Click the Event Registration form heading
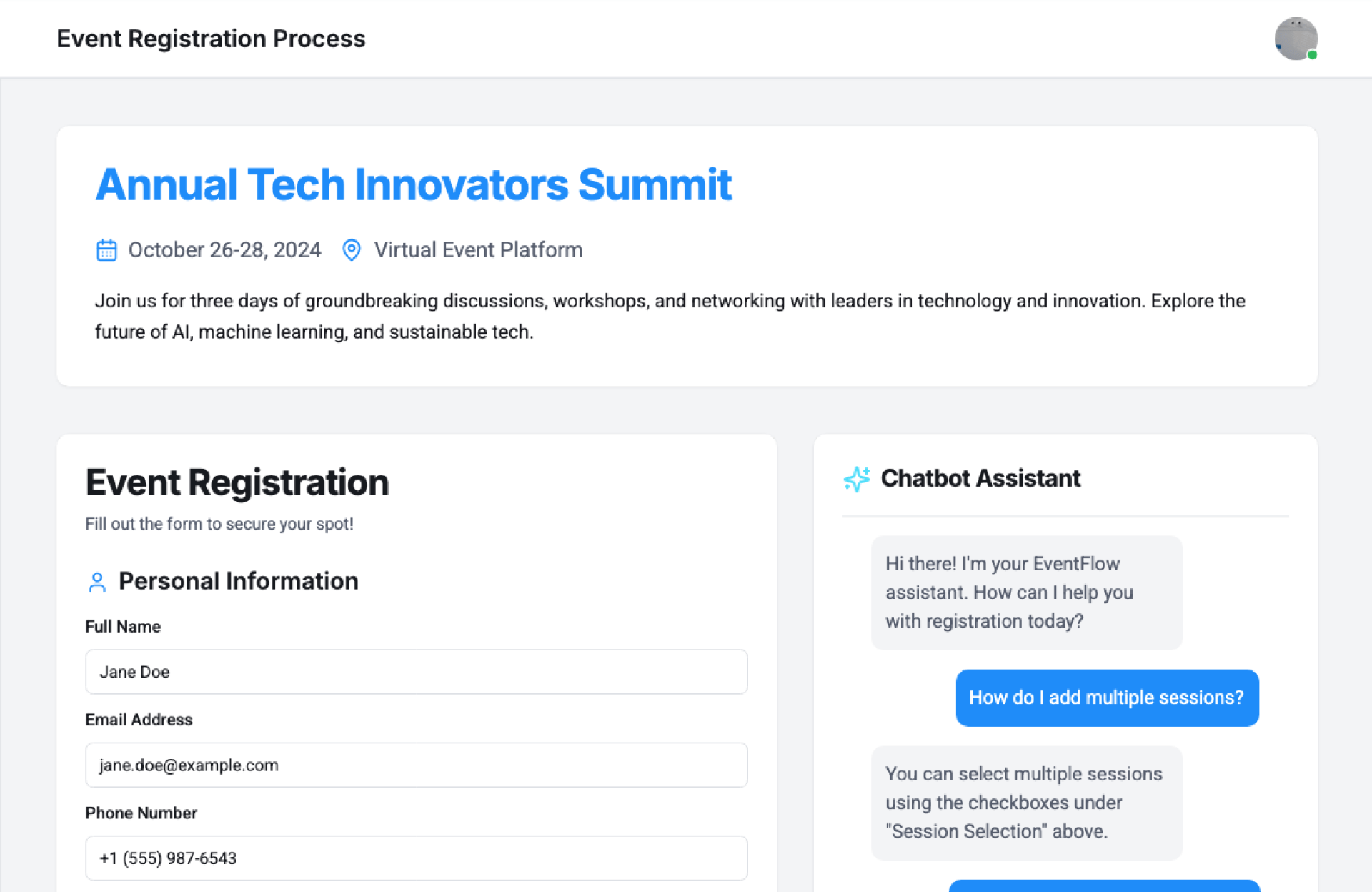The height and width of the screenshot is (892, 1372). click(x=237, y=482)
